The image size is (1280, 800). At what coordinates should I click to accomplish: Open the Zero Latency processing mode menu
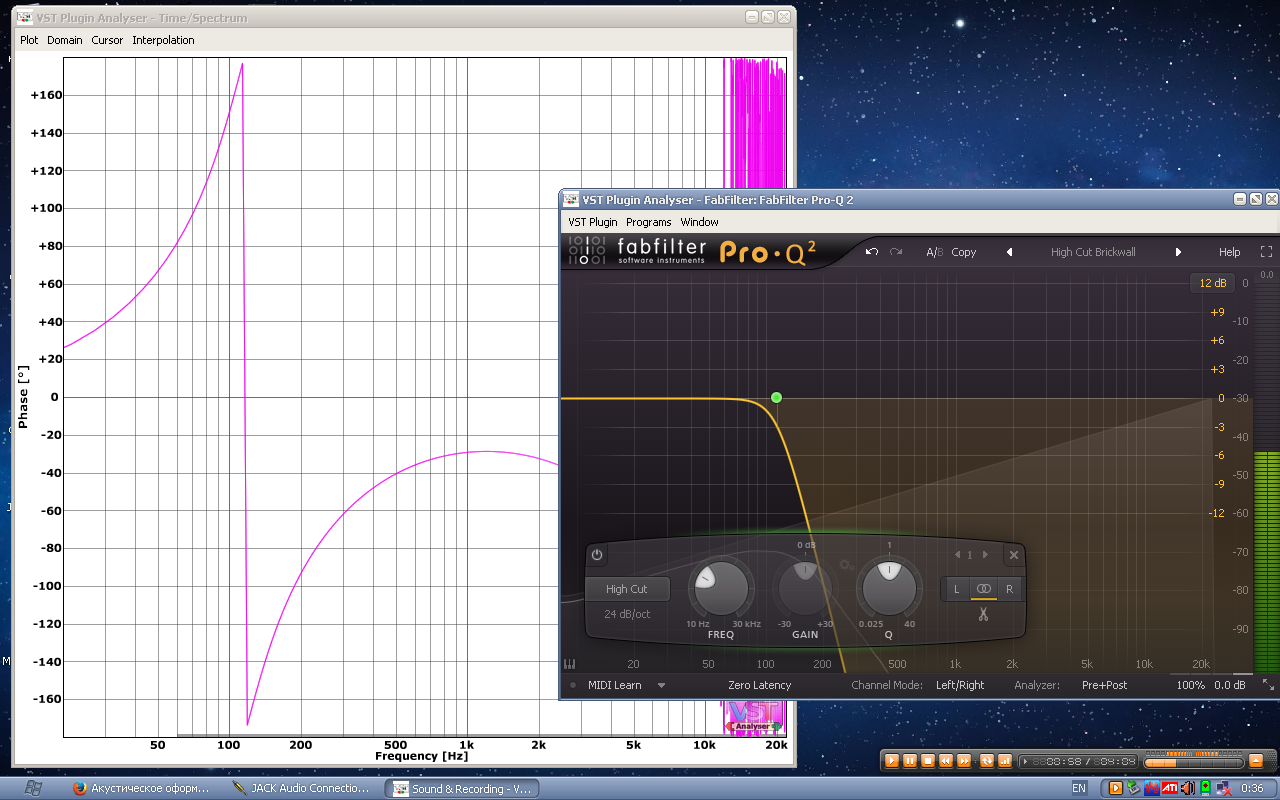pos(759,685)
